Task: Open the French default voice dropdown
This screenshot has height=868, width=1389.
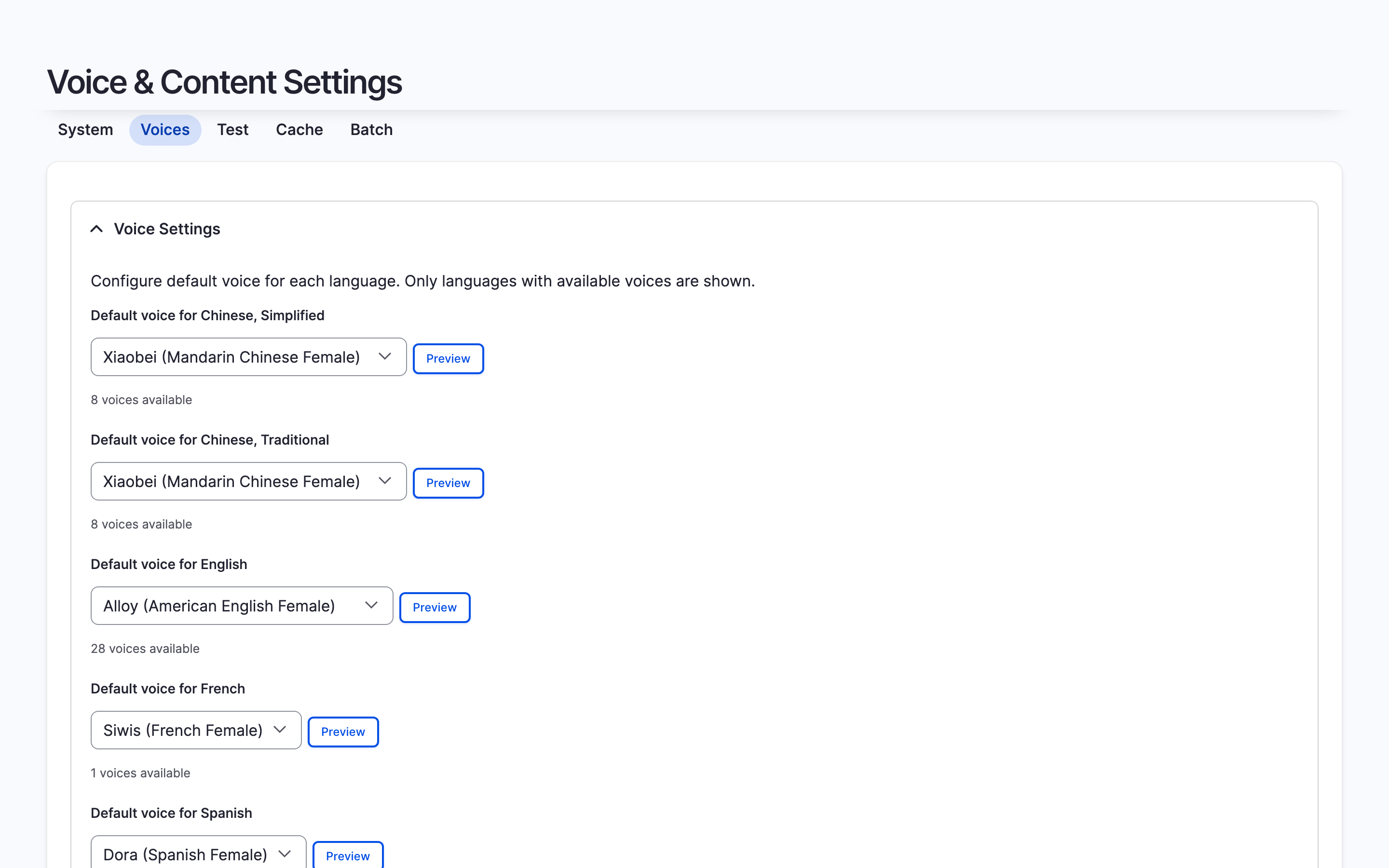Action: pos(196,730)
